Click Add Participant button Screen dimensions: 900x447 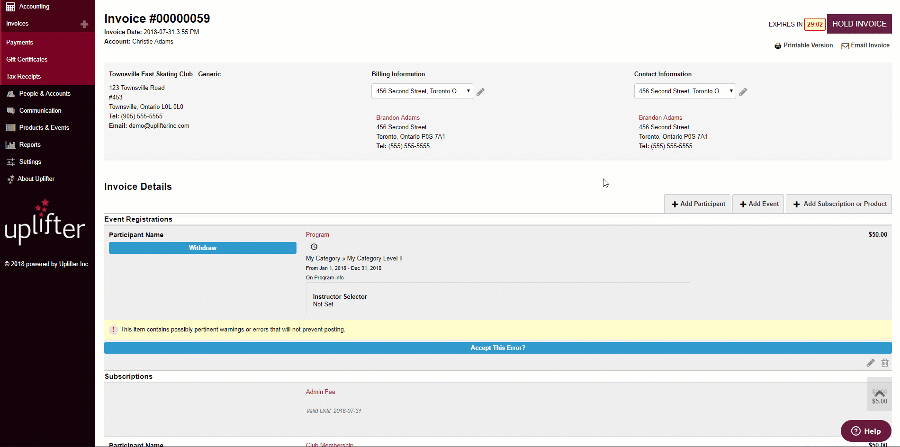tap(698, 204)
